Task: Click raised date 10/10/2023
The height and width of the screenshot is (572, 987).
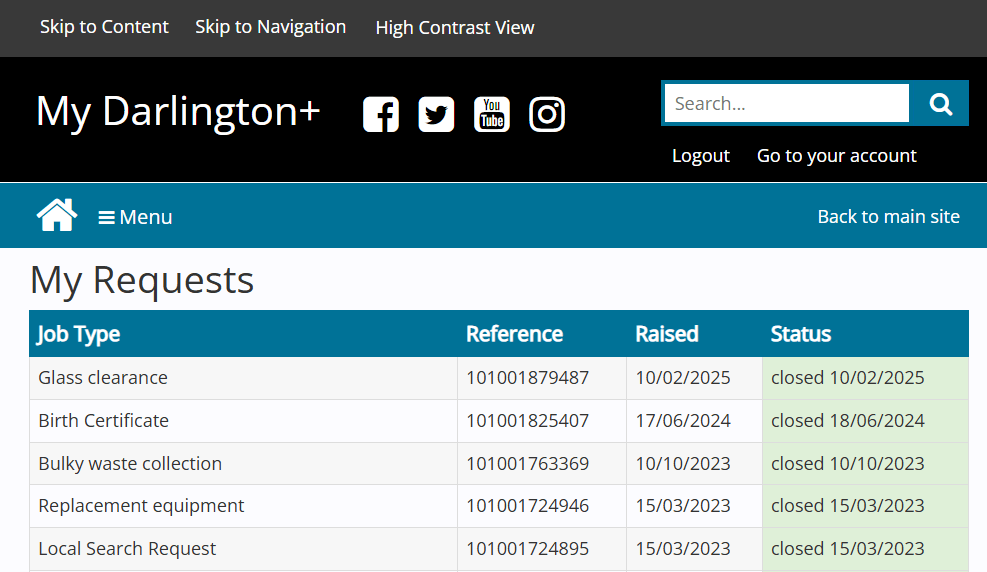Action: click(x=683, y=464)
